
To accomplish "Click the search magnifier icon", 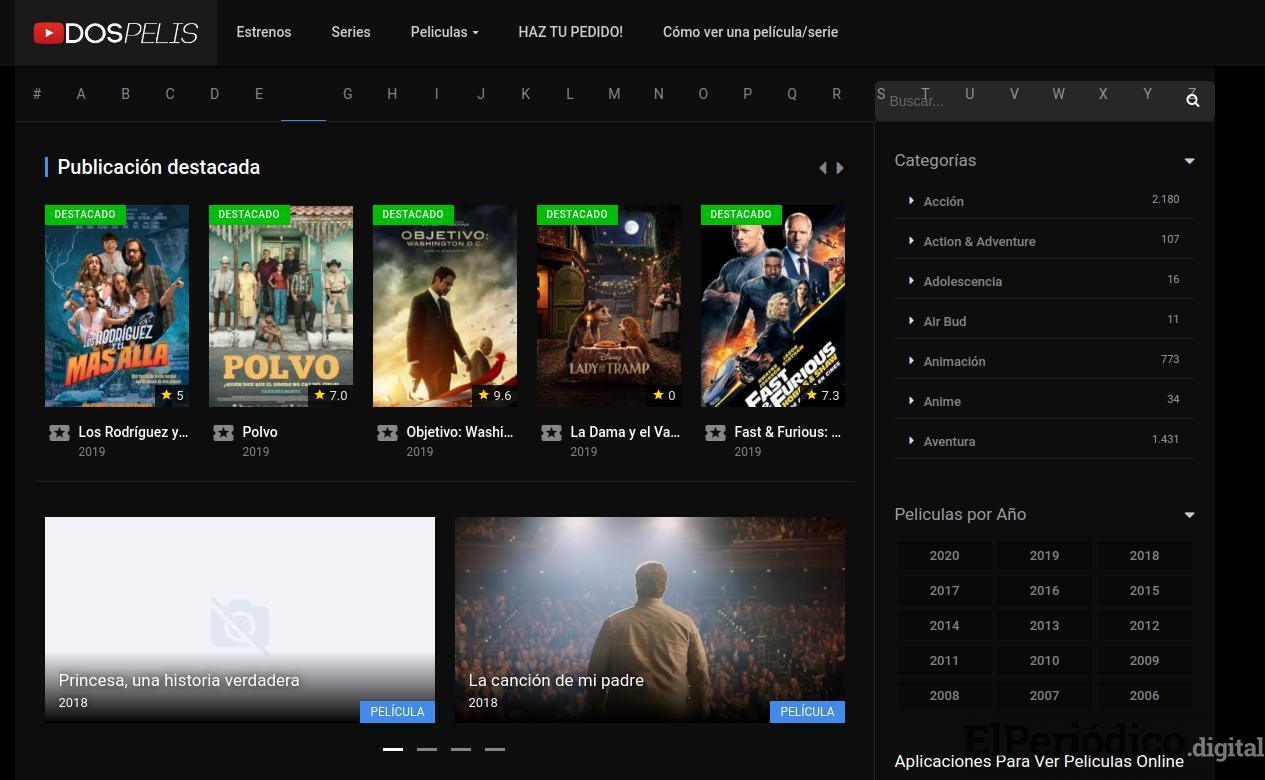I will click(x=1192, y=101).
